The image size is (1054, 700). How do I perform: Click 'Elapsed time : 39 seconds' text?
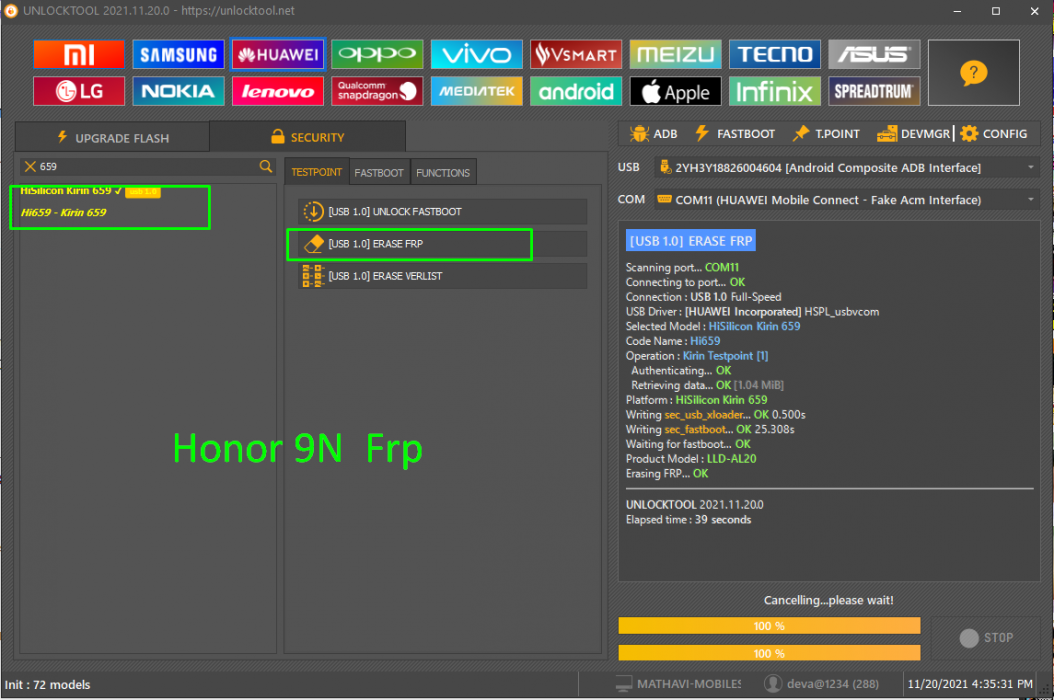(688, 520)
